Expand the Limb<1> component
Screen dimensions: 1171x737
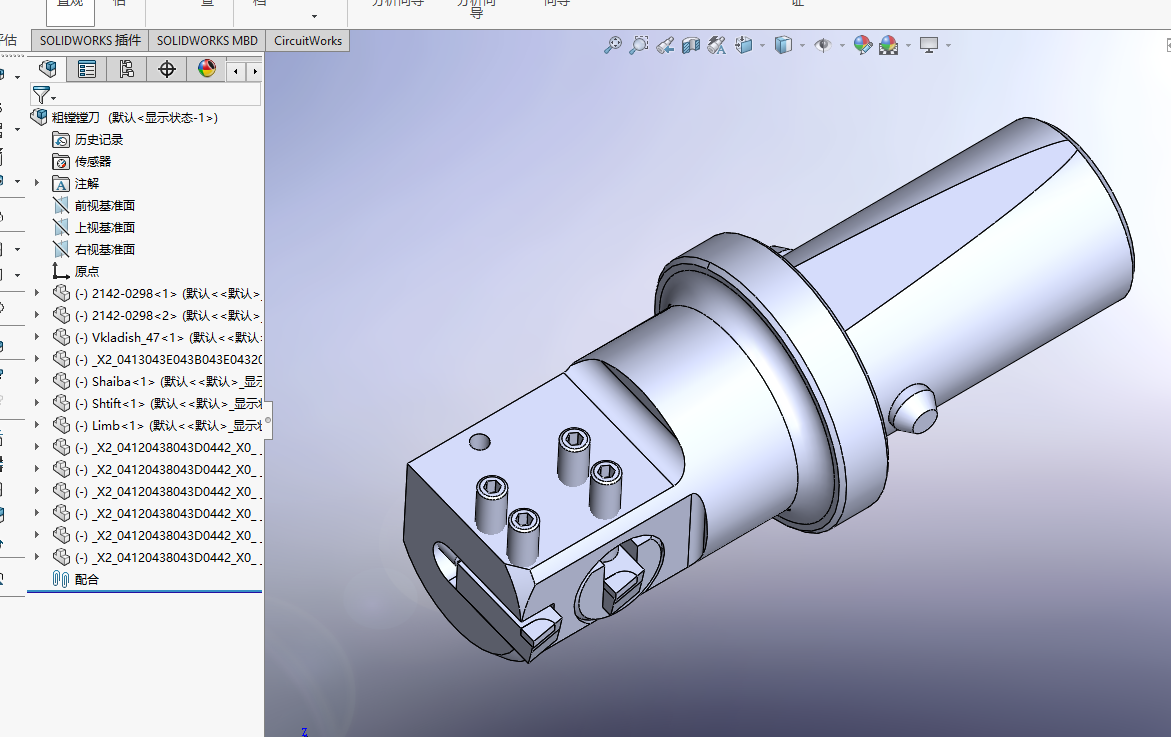pyautogui.click(x=37, y=425)
